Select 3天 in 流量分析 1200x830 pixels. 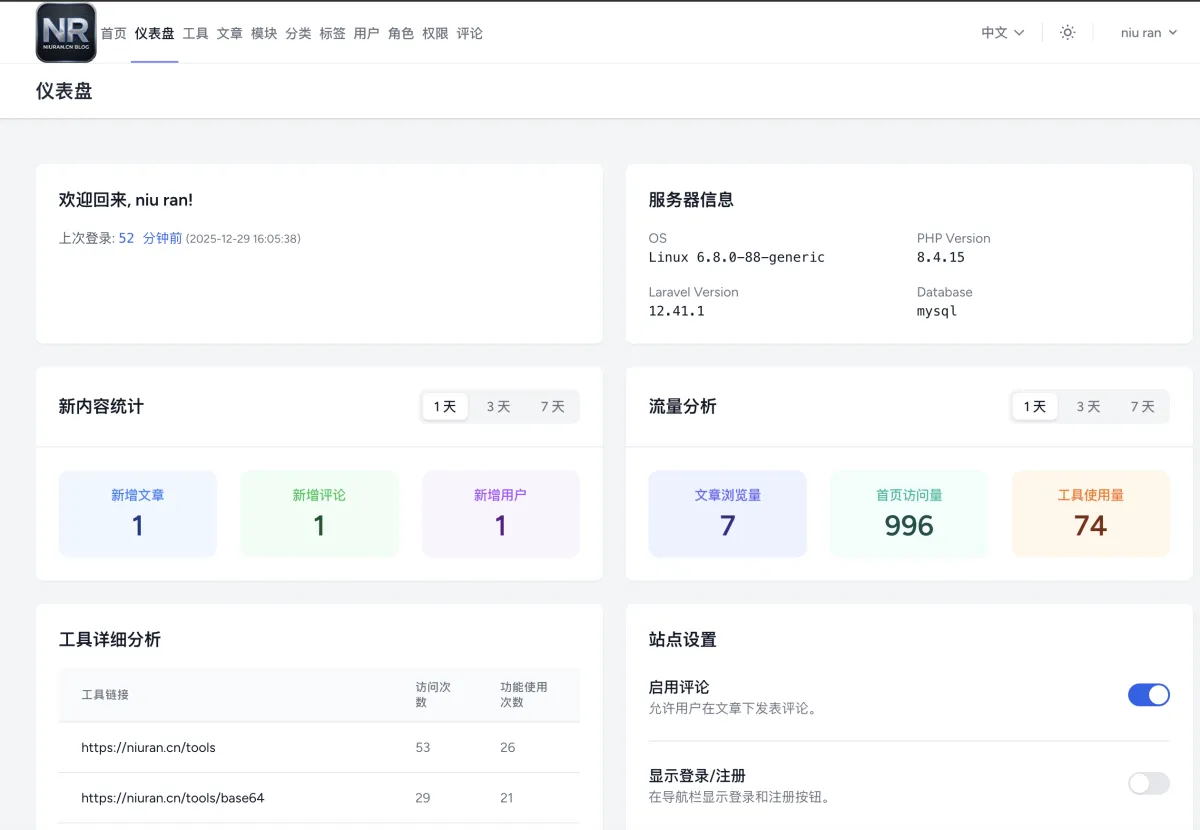point(1088,407)
